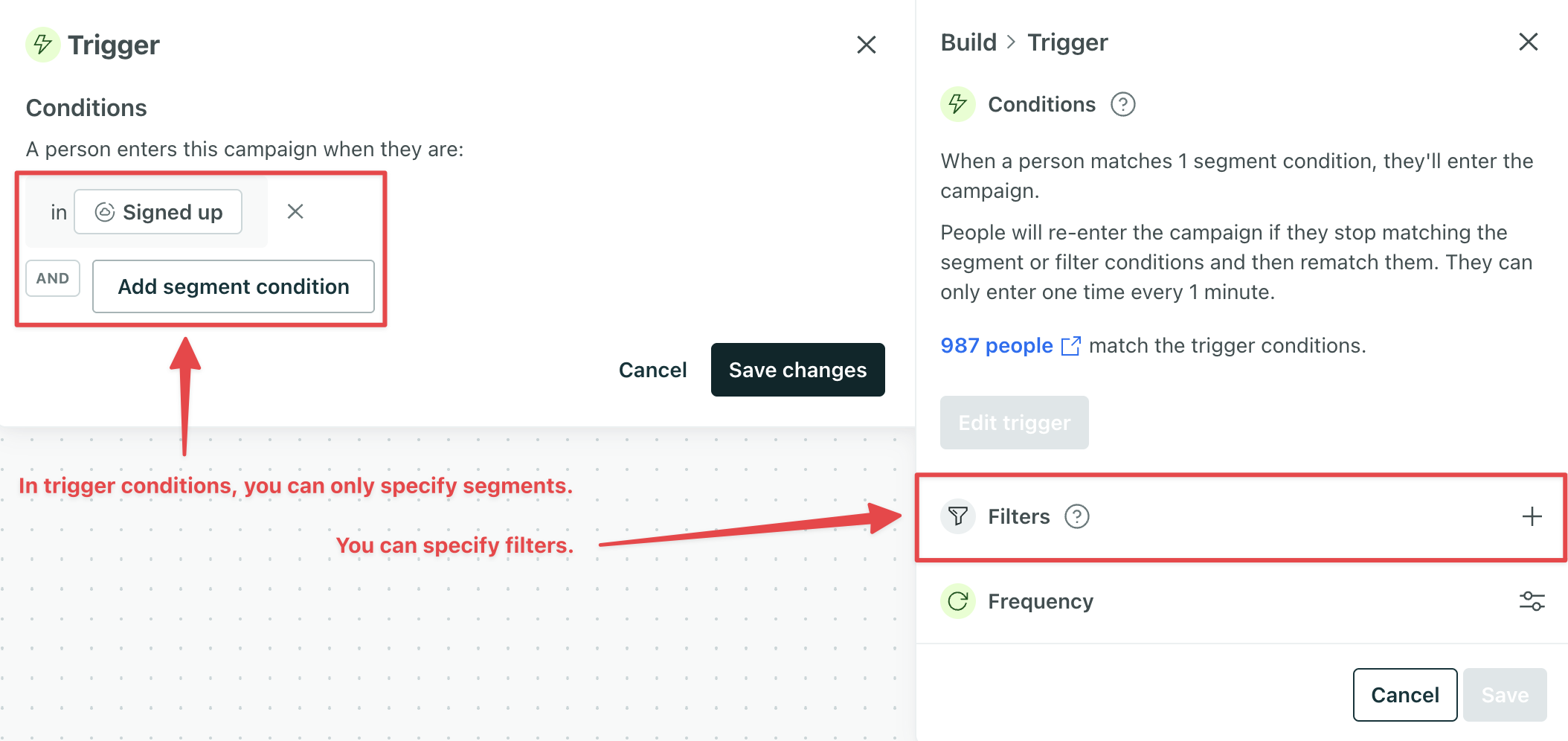
Task: Select Build in the breadcrumb
Action: [x=968, y=42]
